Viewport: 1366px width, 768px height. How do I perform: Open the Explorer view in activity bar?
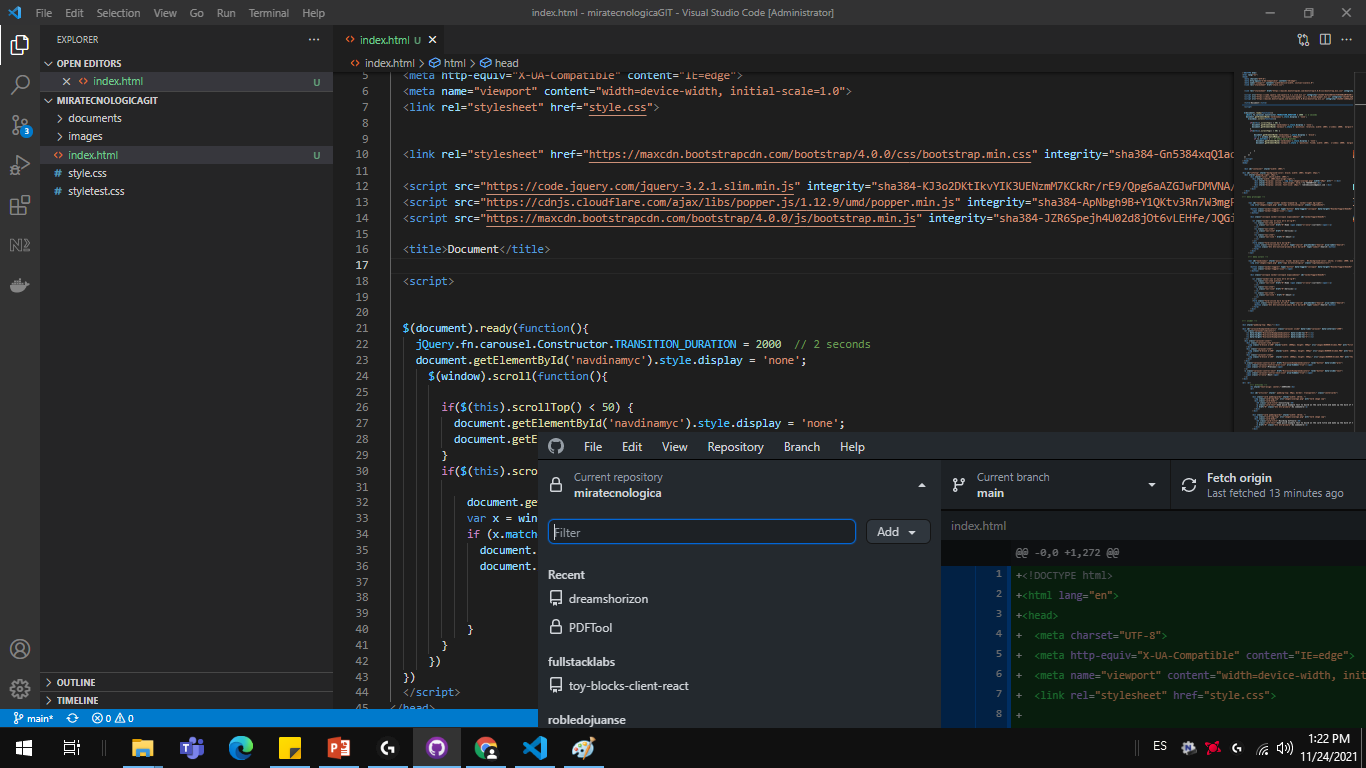(20, 44)
